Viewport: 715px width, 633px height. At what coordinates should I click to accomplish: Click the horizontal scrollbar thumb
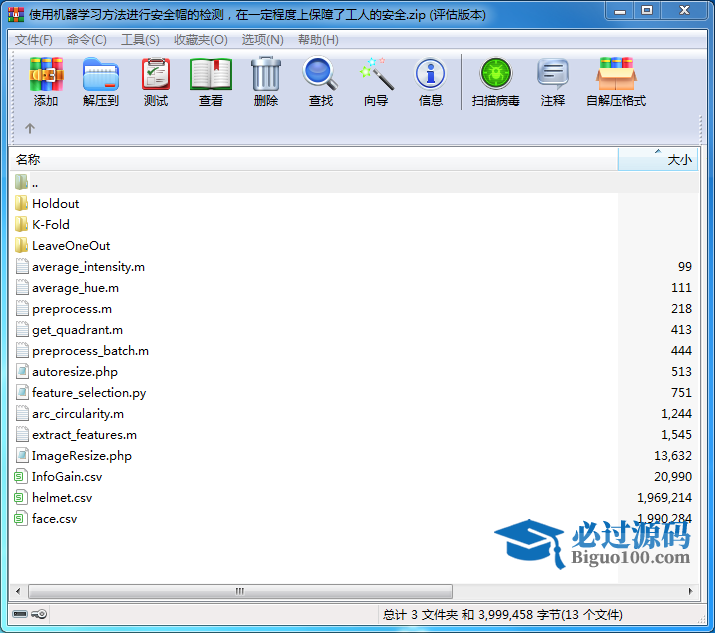[x=240, y=591]
